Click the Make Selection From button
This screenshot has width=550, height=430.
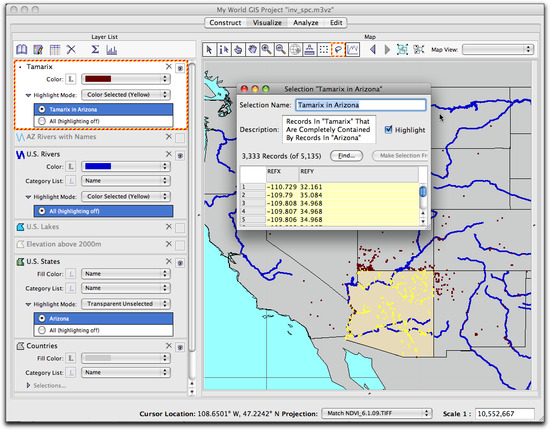(401, 156)
